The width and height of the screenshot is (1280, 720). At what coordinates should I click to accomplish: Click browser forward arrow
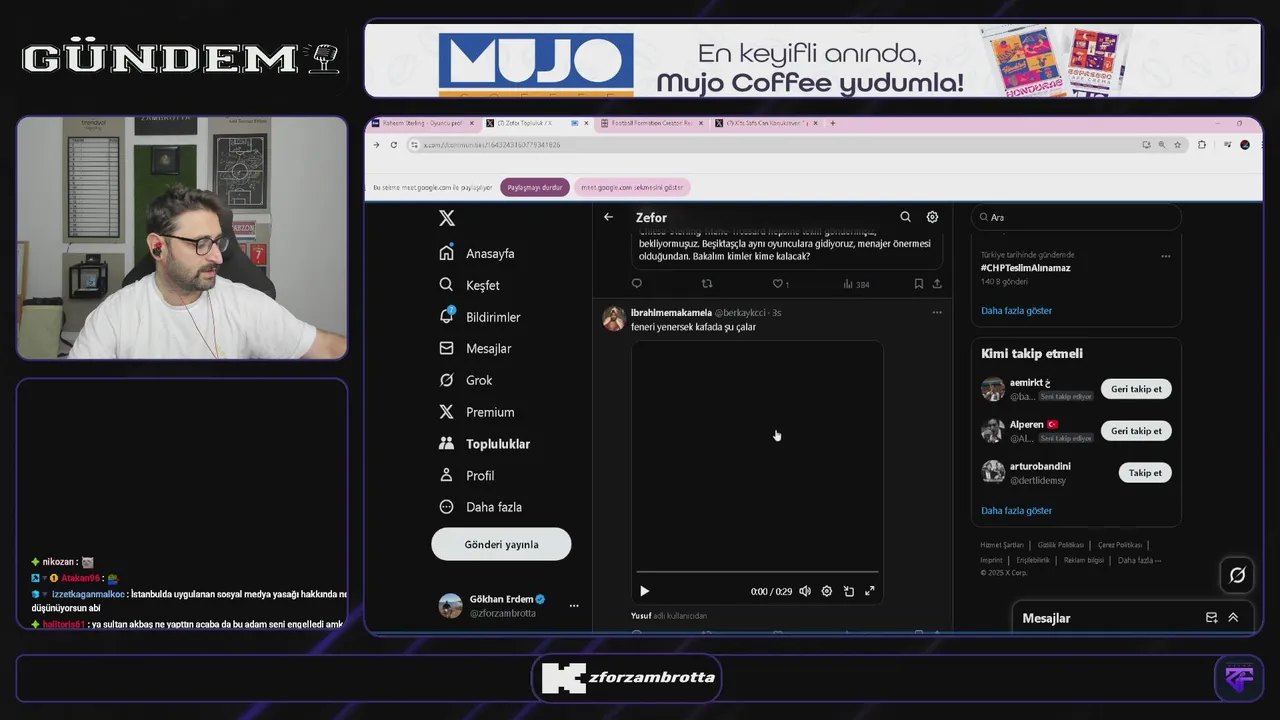pyautogui.click(x=376, y=145)
